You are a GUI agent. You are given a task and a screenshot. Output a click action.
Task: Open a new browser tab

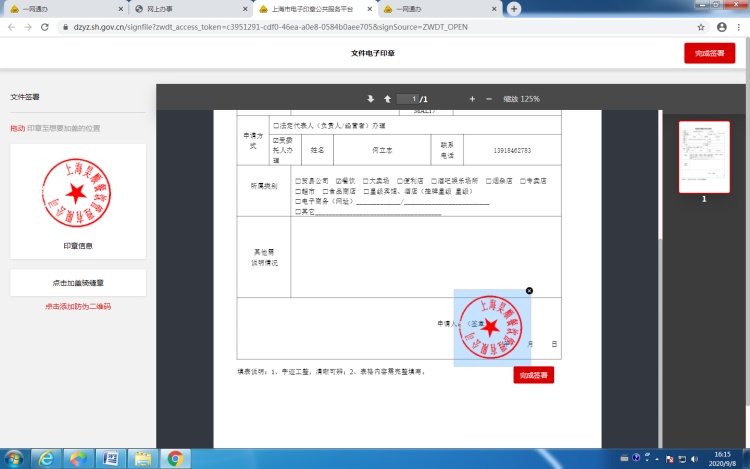pyautogui.click(x=514, y=8)
